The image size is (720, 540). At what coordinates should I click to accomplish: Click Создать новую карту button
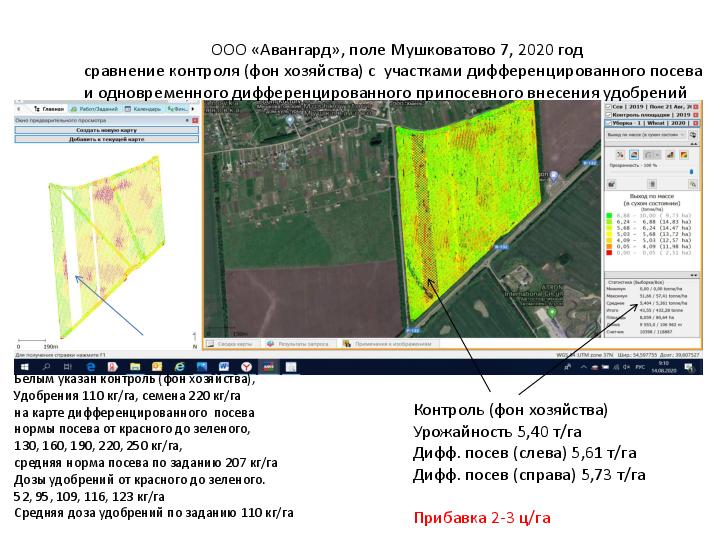pyautogui.click(x=106, y=130)
